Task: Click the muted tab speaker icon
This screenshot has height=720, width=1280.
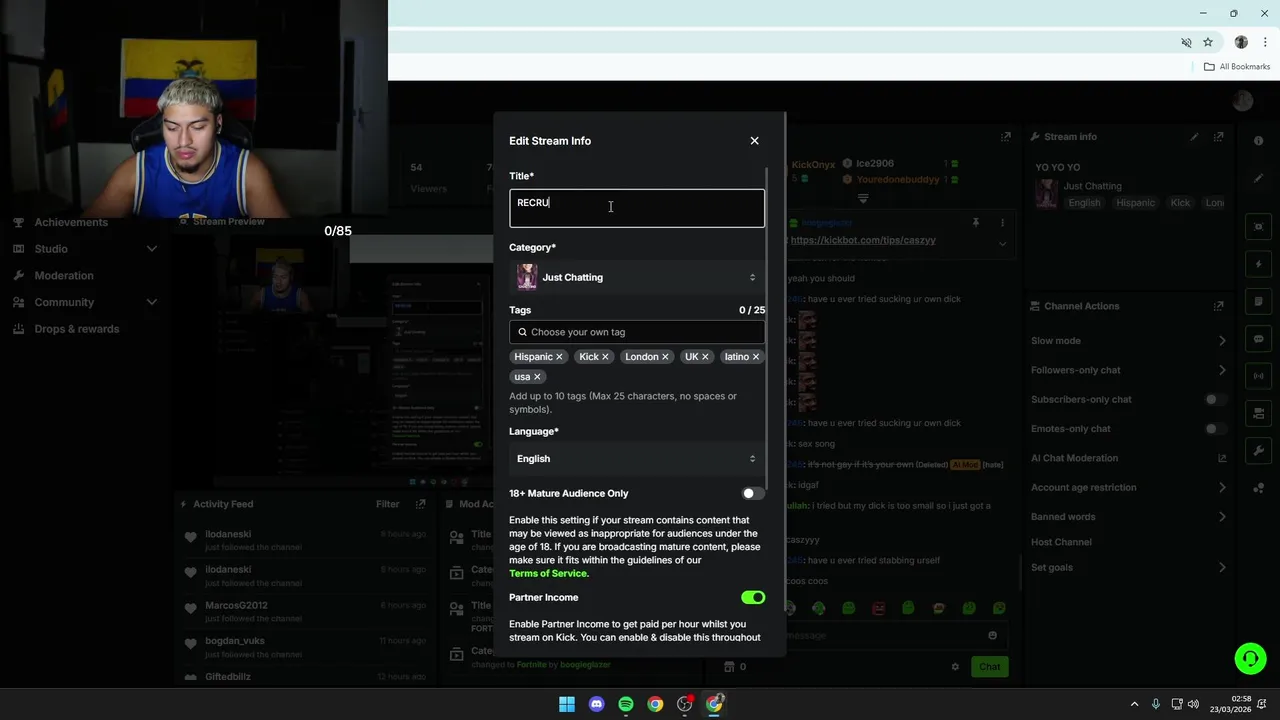Action: pos(1186,42)
